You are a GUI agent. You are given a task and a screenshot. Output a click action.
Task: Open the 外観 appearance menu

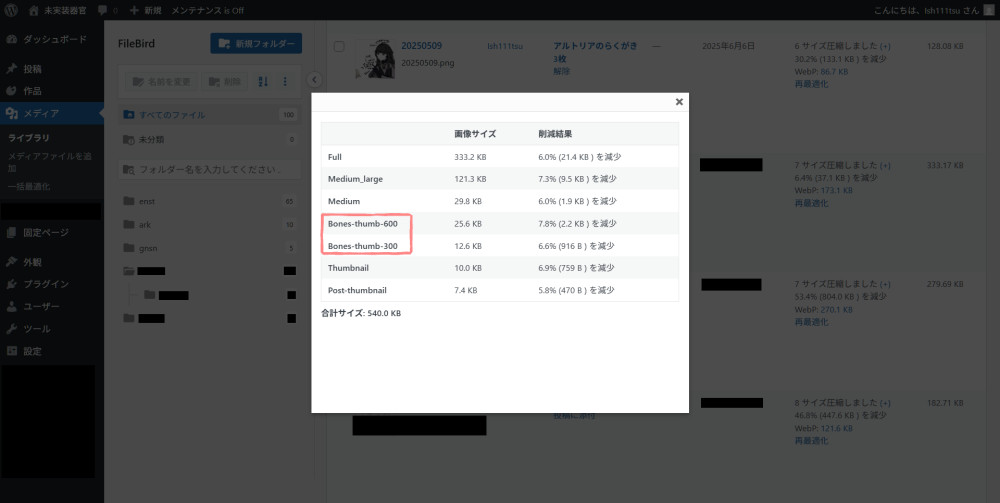32,262
